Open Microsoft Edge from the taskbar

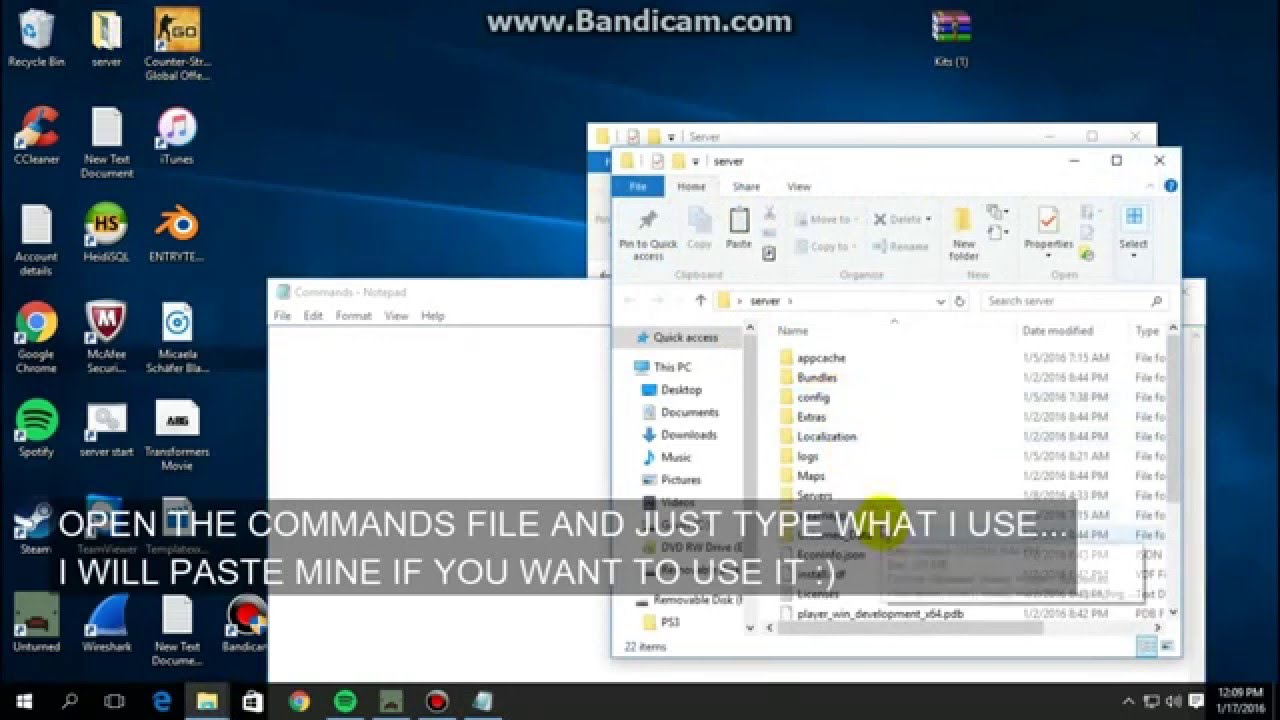(160, 702)
